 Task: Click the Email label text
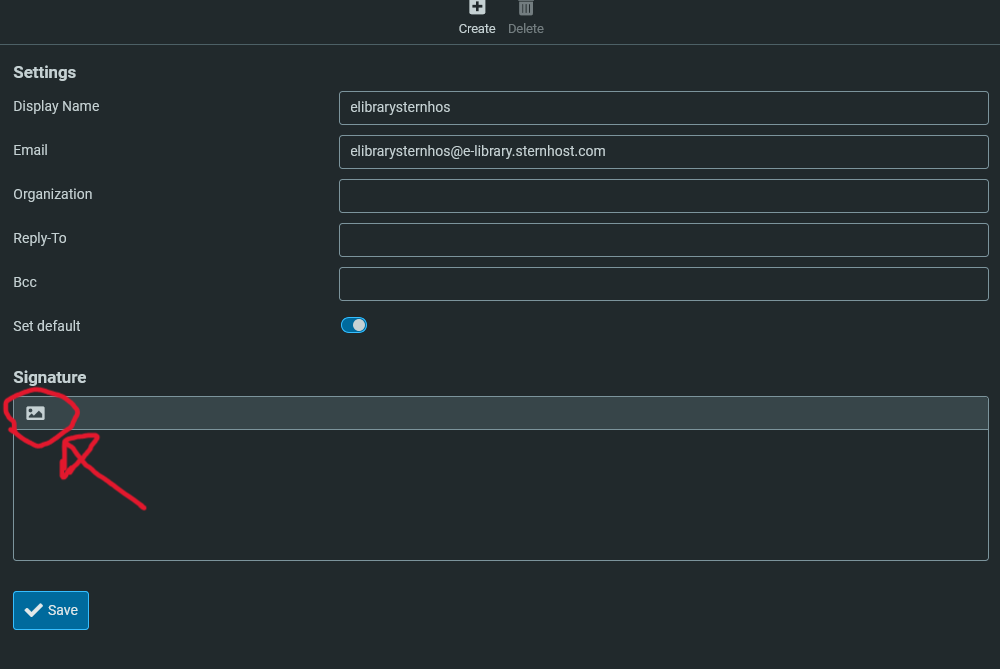[x=30, y=150]
